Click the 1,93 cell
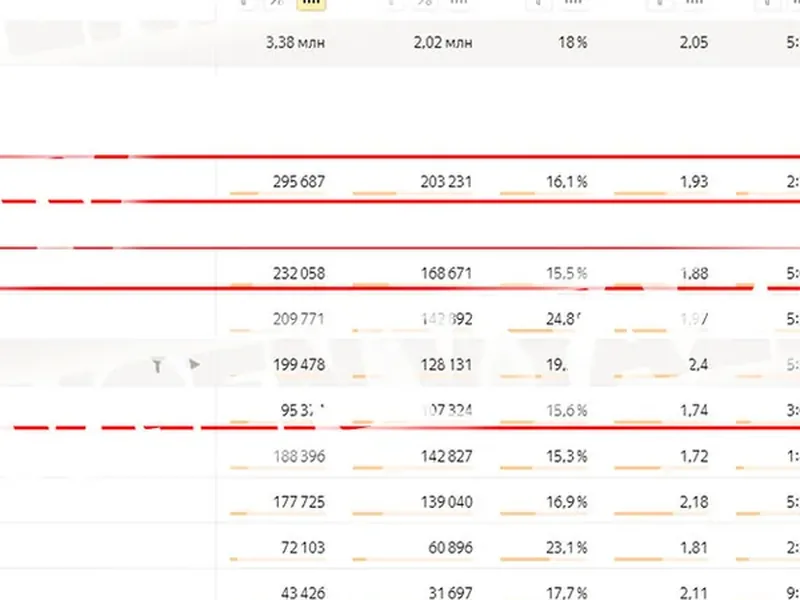The height and width of the screenshot is (600, 800). pyautogui.click(x=693, y=182)
